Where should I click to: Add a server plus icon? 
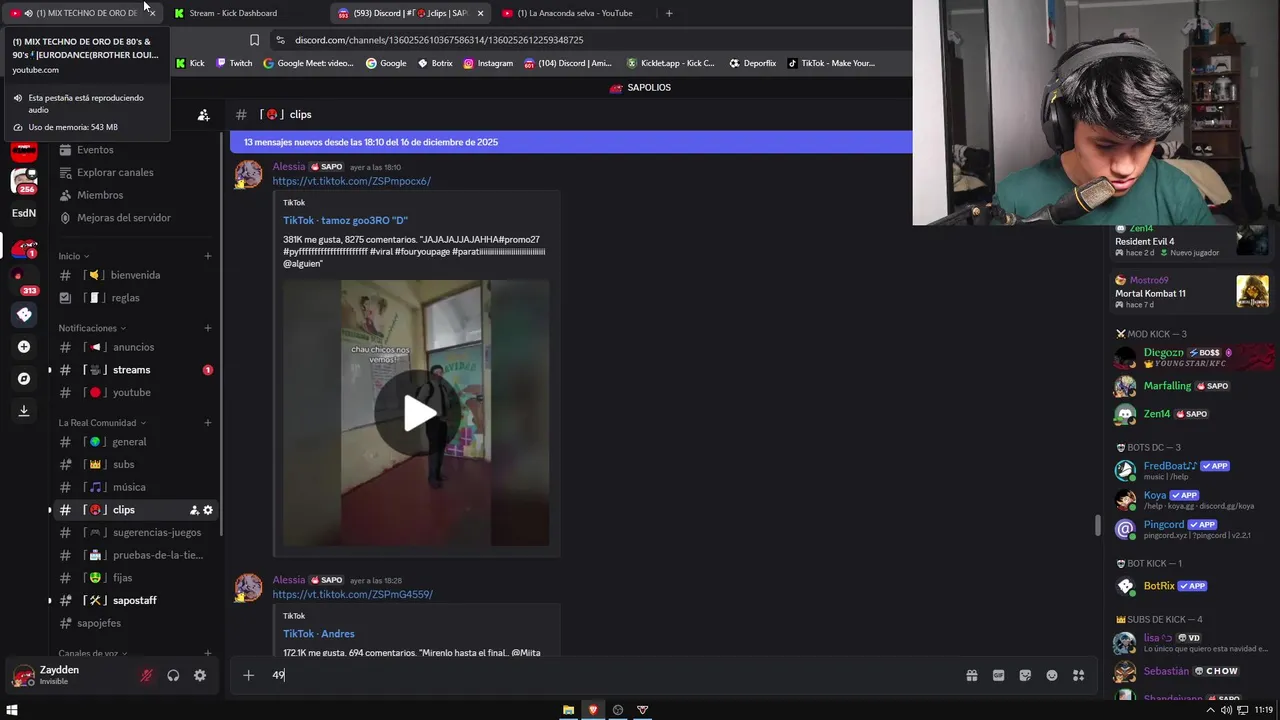24,347
